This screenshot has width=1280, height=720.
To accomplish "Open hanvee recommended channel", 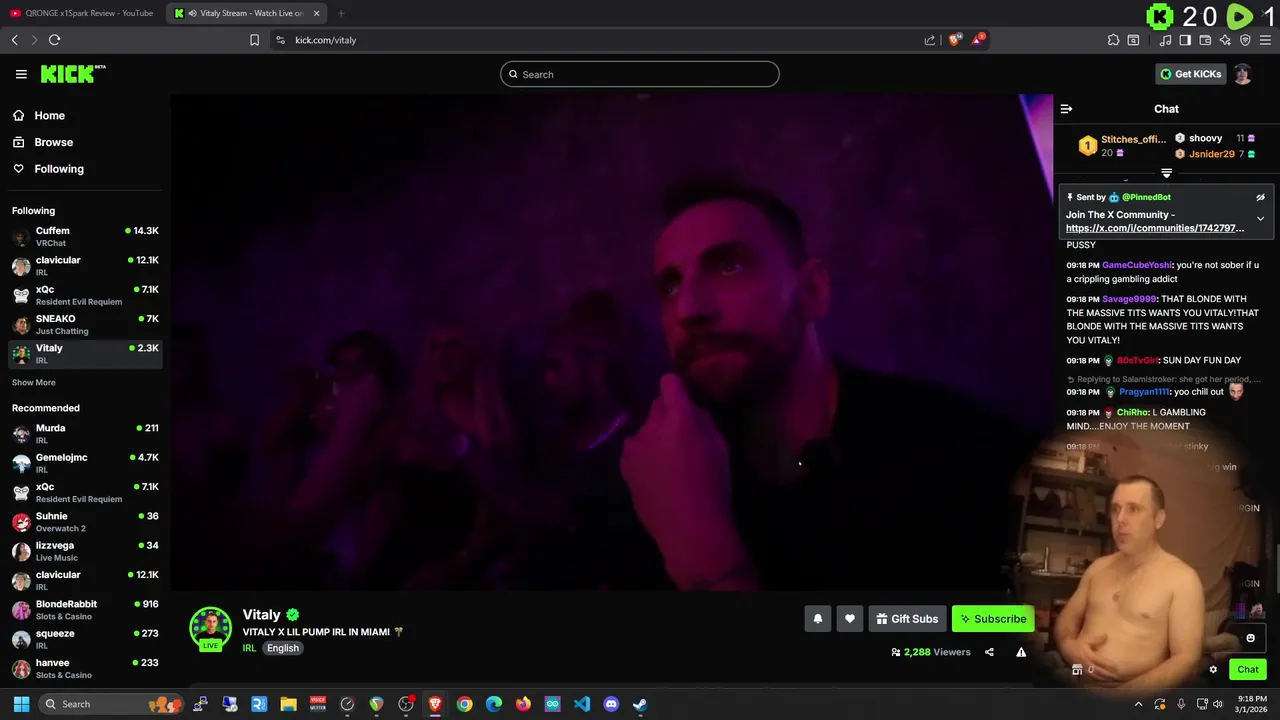I will [85, 668].
